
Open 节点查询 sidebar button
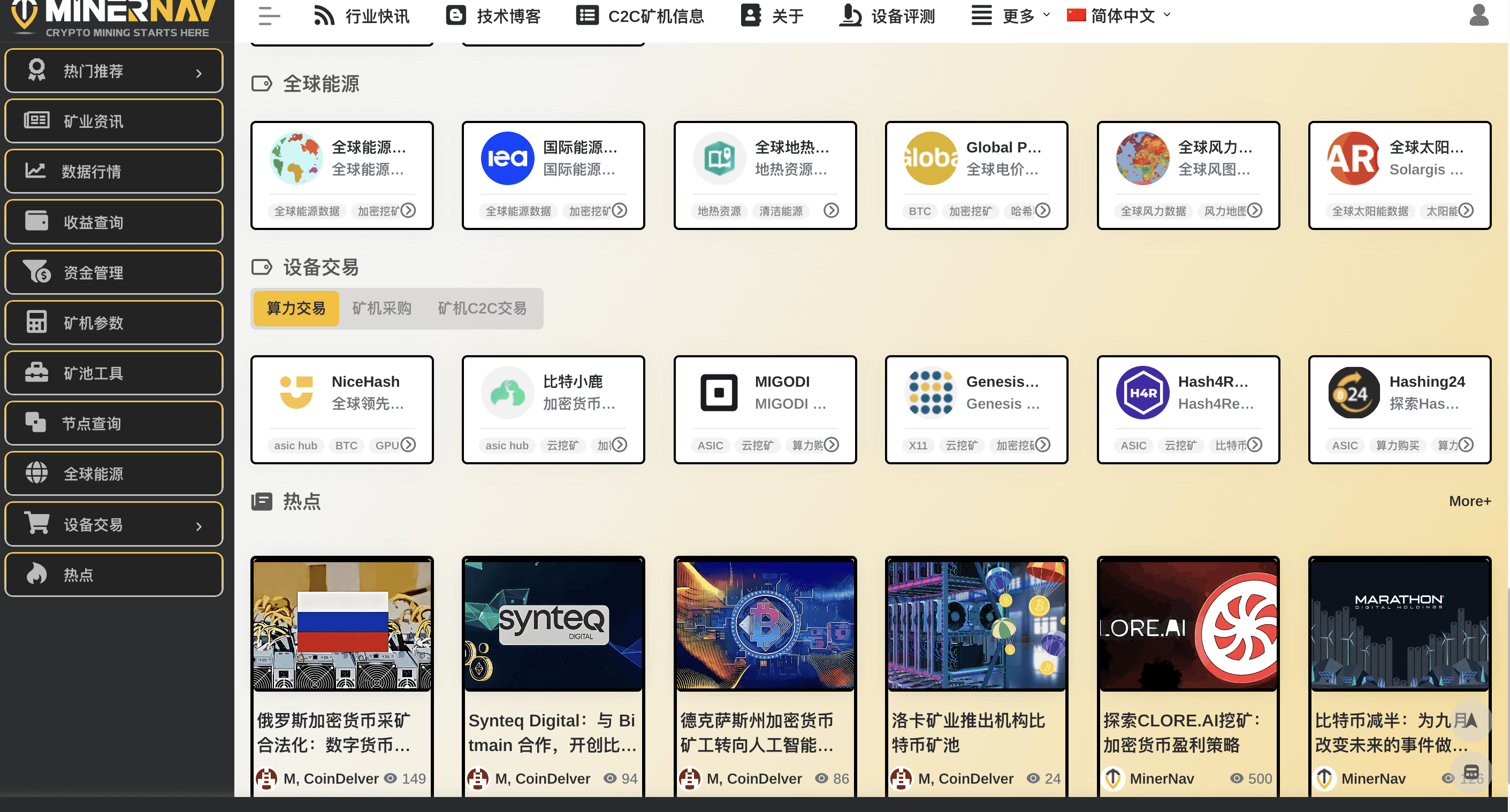tap(114, 423)
